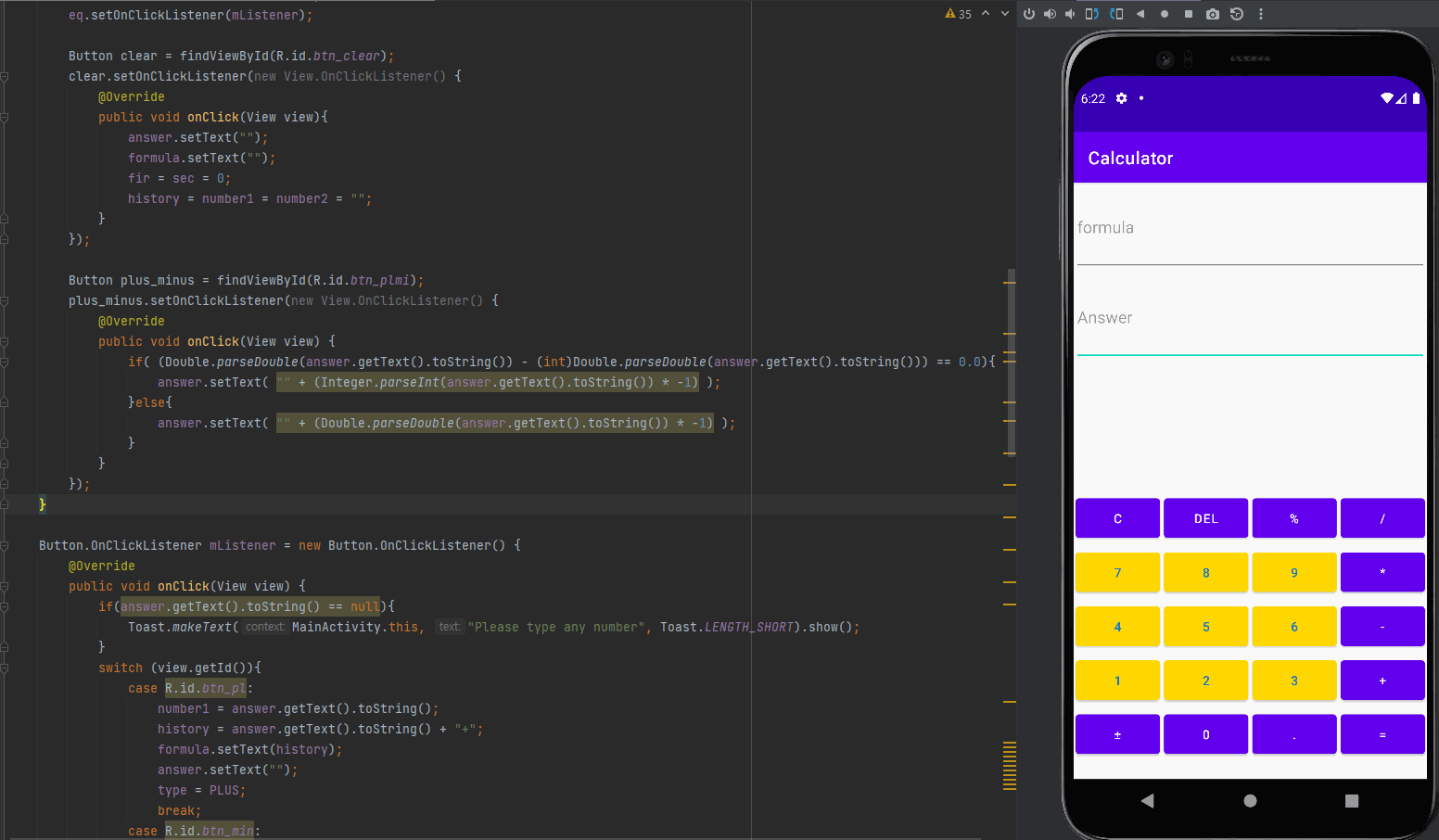Viewport: 1439px width, 840px height.
Task: Click the emulator power button icon
Action: tap(1029, 14)
